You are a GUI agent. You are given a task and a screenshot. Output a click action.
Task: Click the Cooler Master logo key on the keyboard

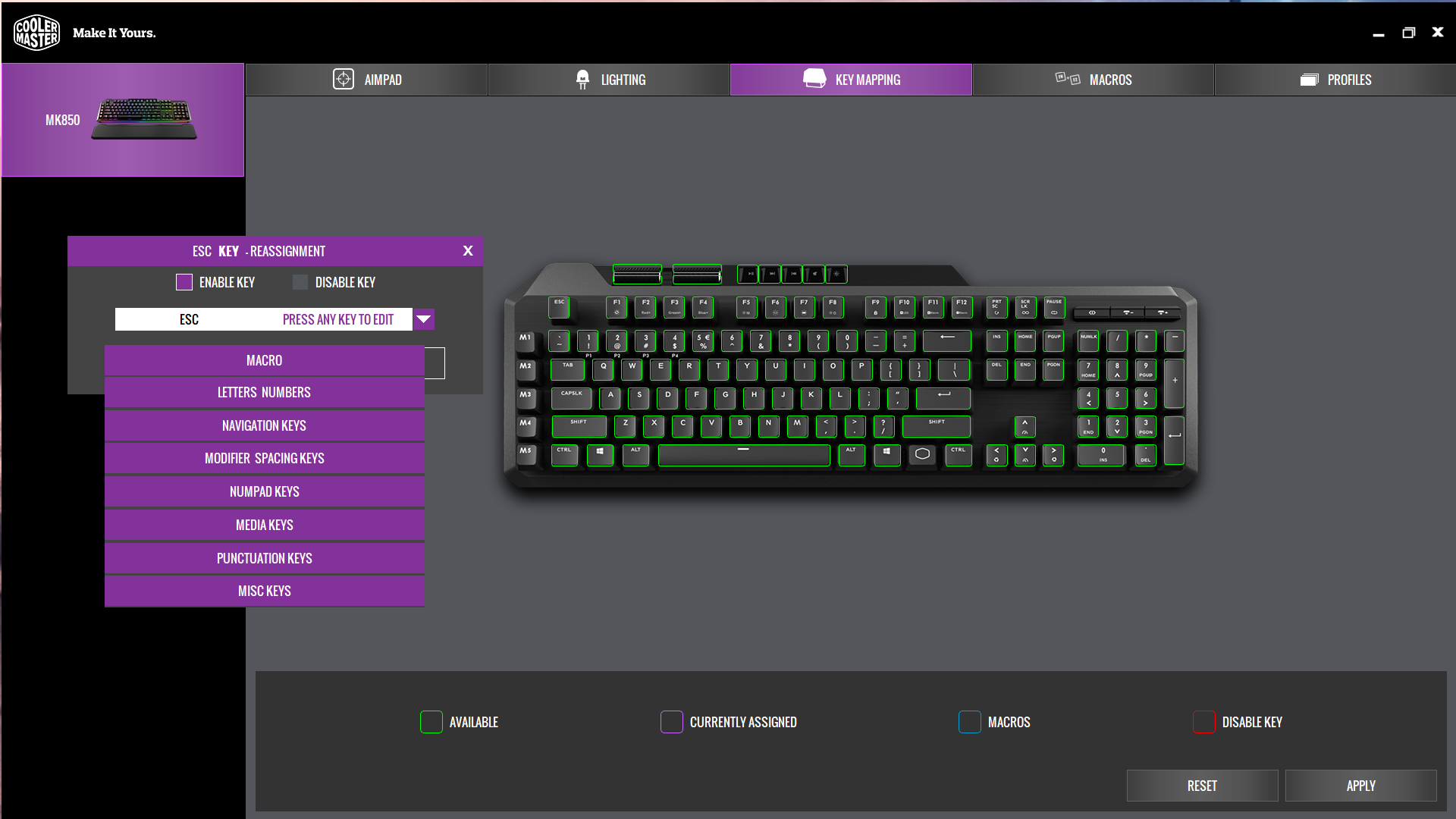pos(922,454)
